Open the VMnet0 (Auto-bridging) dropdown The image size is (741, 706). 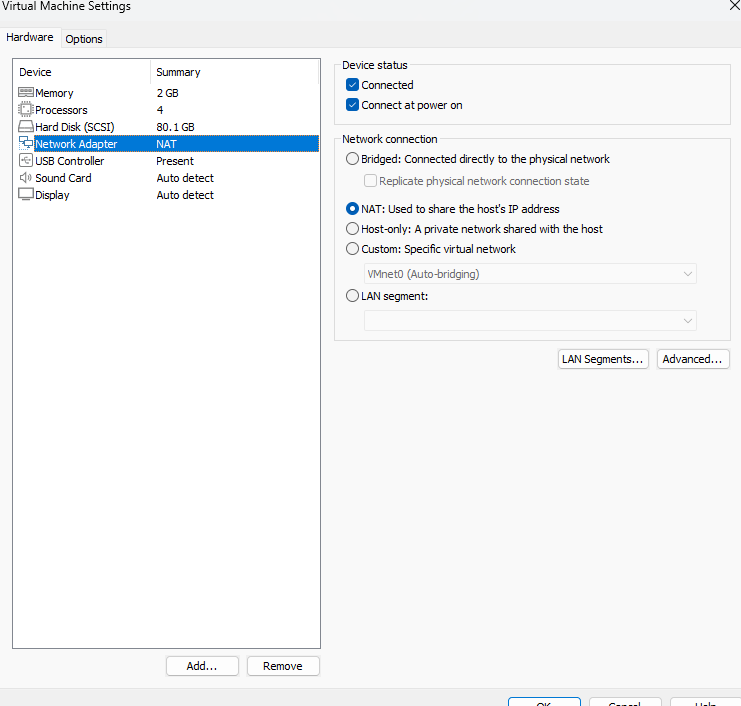(530, 274)
